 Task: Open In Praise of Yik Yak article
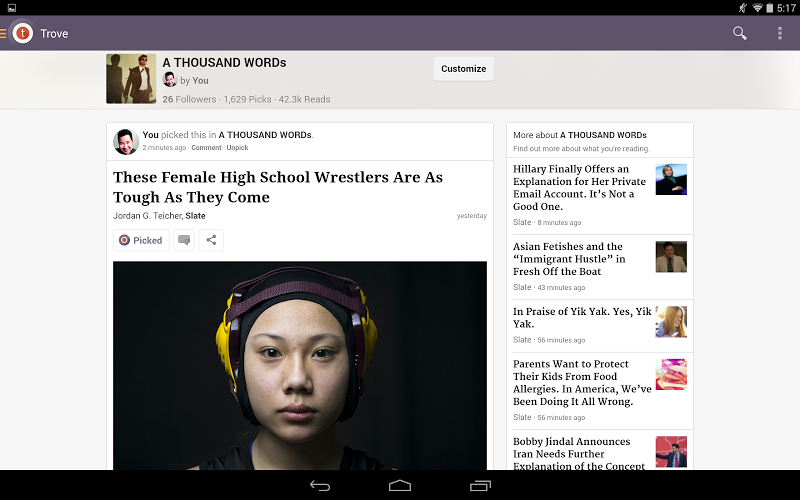coord(582,317)
